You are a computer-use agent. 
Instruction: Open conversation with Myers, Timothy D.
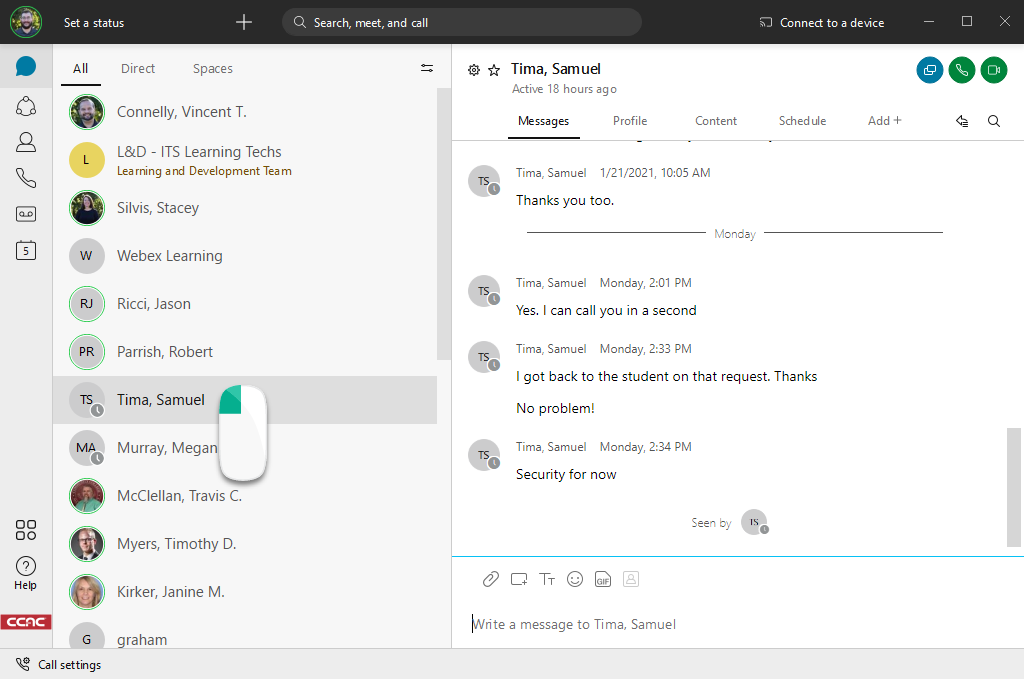click(x=245, y=544)
